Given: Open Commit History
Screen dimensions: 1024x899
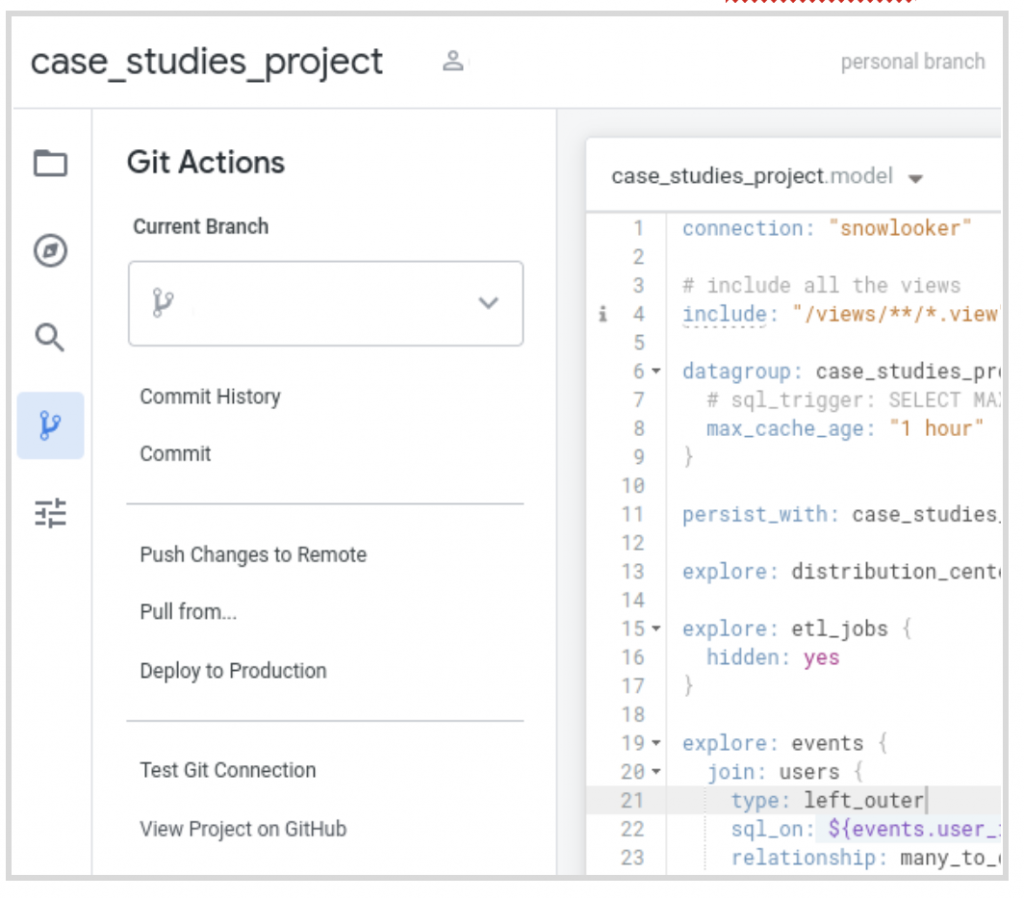Looking at the screenshot, I should pyautogui.click(x=210, y=397).
